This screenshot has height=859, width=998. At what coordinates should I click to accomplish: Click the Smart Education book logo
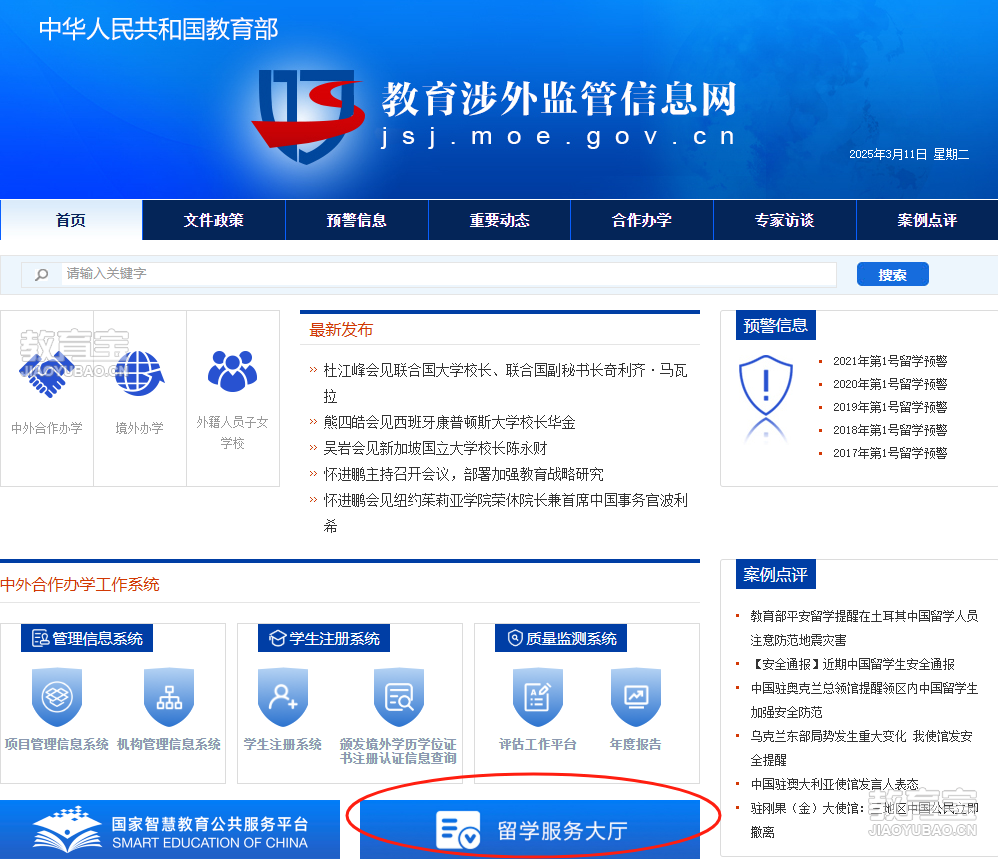67,829
